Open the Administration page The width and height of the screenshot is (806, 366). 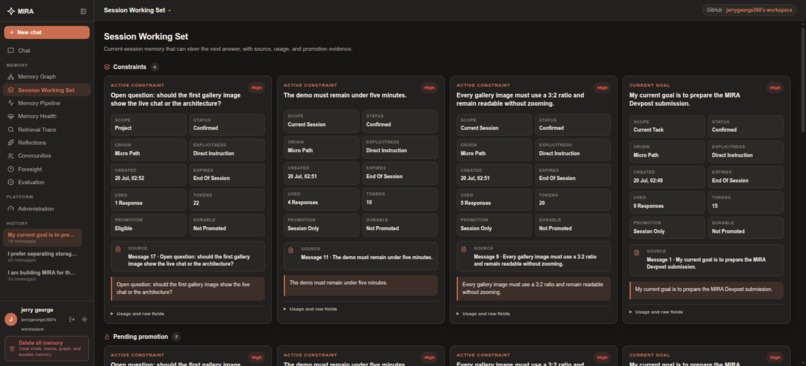[47, 209]
